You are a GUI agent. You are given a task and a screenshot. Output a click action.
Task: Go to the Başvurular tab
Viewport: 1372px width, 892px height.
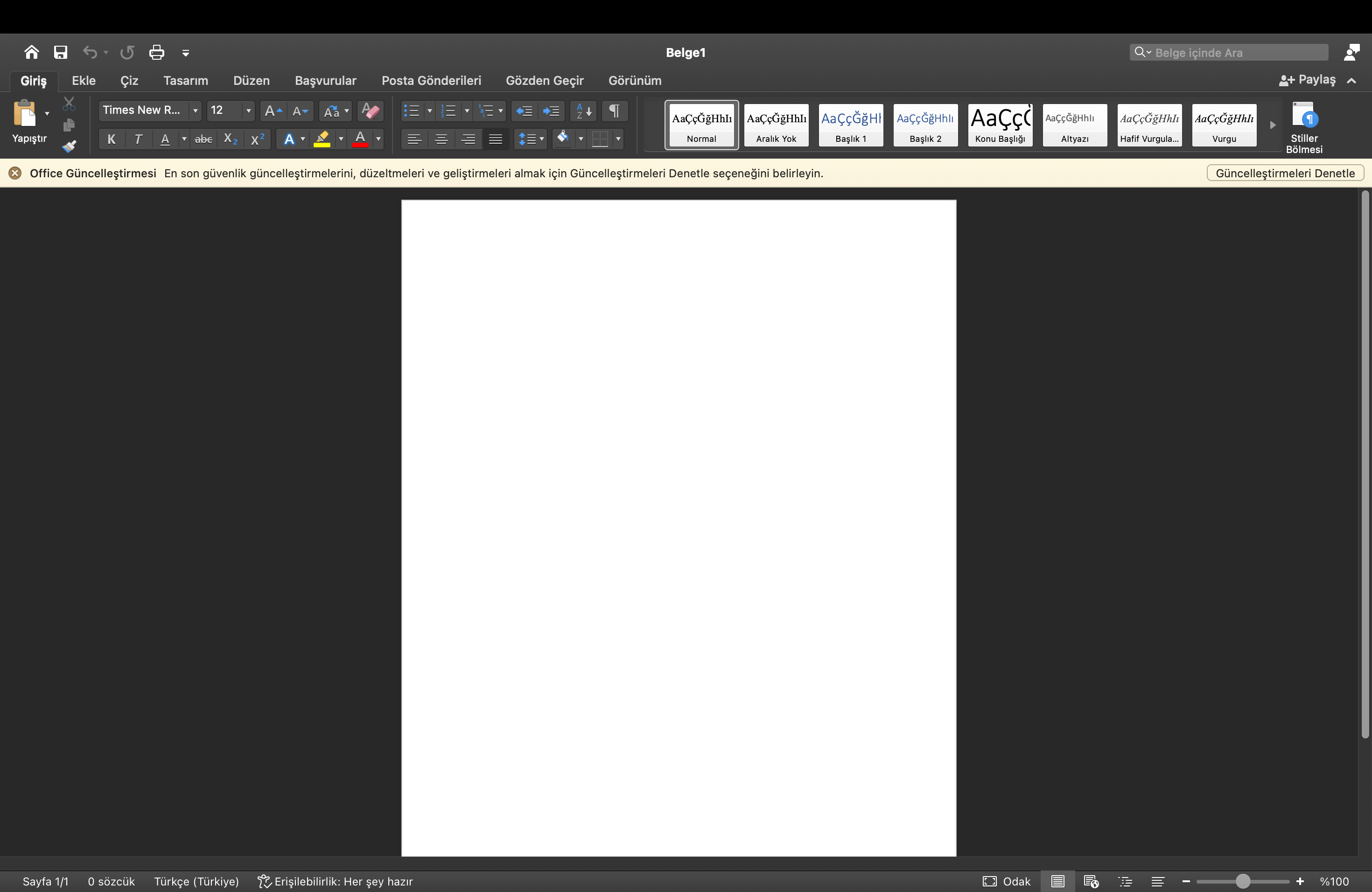point(326,81)
